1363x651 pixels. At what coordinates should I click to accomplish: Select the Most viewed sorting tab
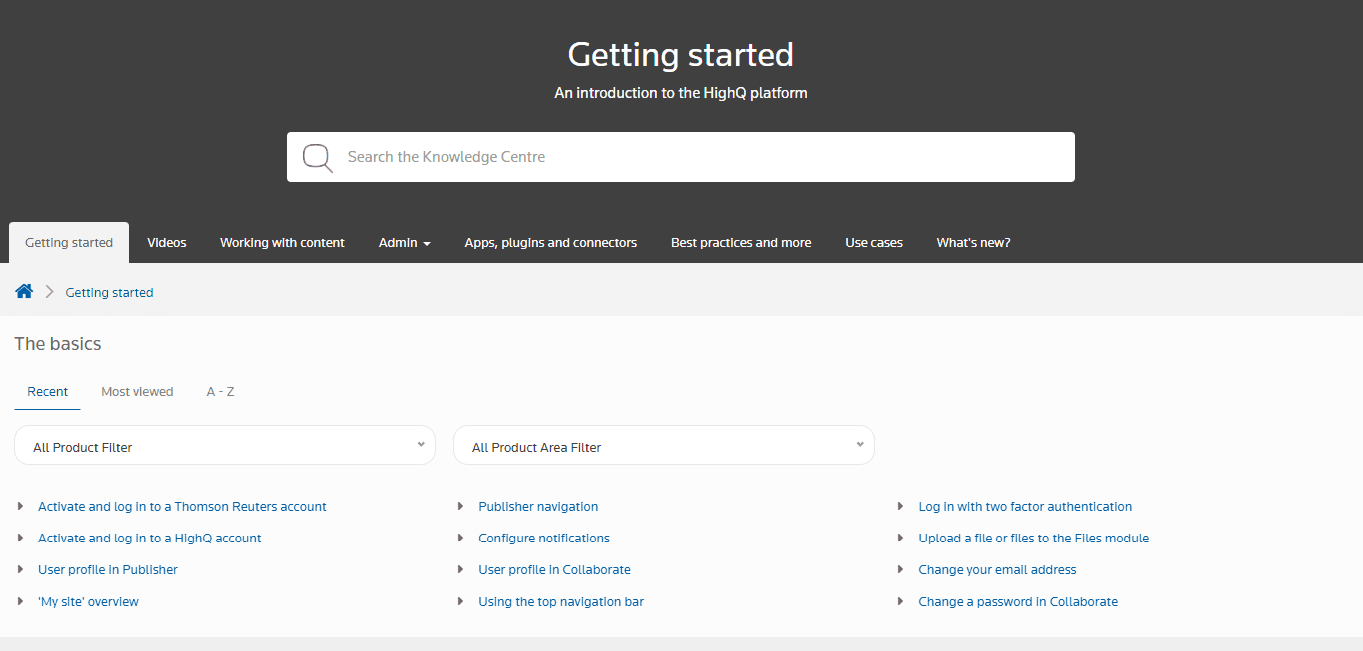137,391
